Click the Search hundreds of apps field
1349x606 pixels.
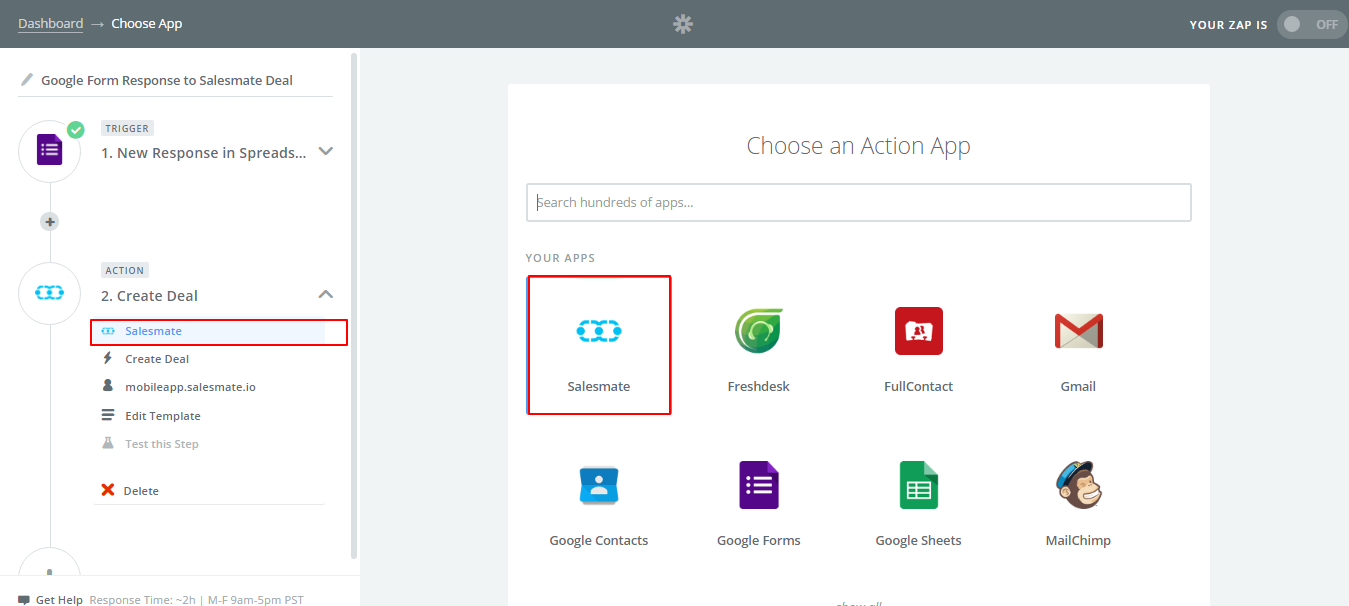pos(859,202)
